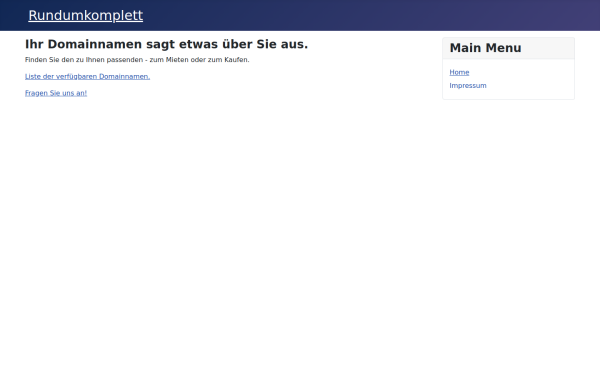Screen dimensions: 600x375
Task: Go to Home in Main Menu
Action: [x=459, y=72]
